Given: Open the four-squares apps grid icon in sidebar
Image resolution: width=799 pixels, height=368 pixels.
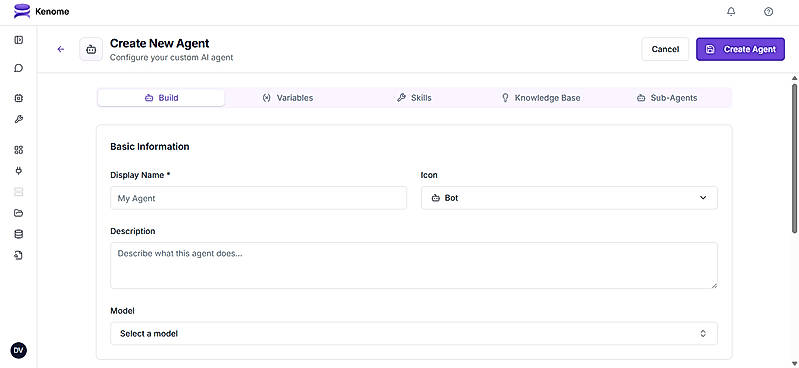Looking at the screenshot, I should [19, 150].
